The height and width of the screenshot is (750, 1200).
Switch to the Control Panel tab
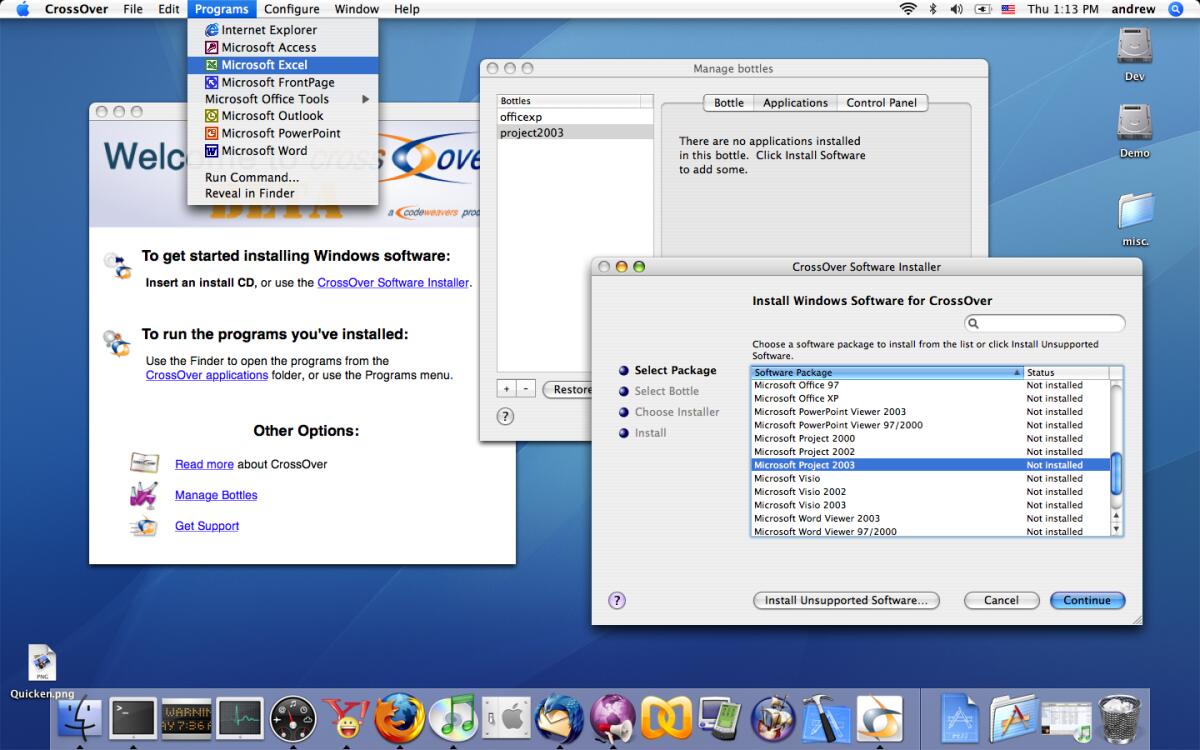883,102
